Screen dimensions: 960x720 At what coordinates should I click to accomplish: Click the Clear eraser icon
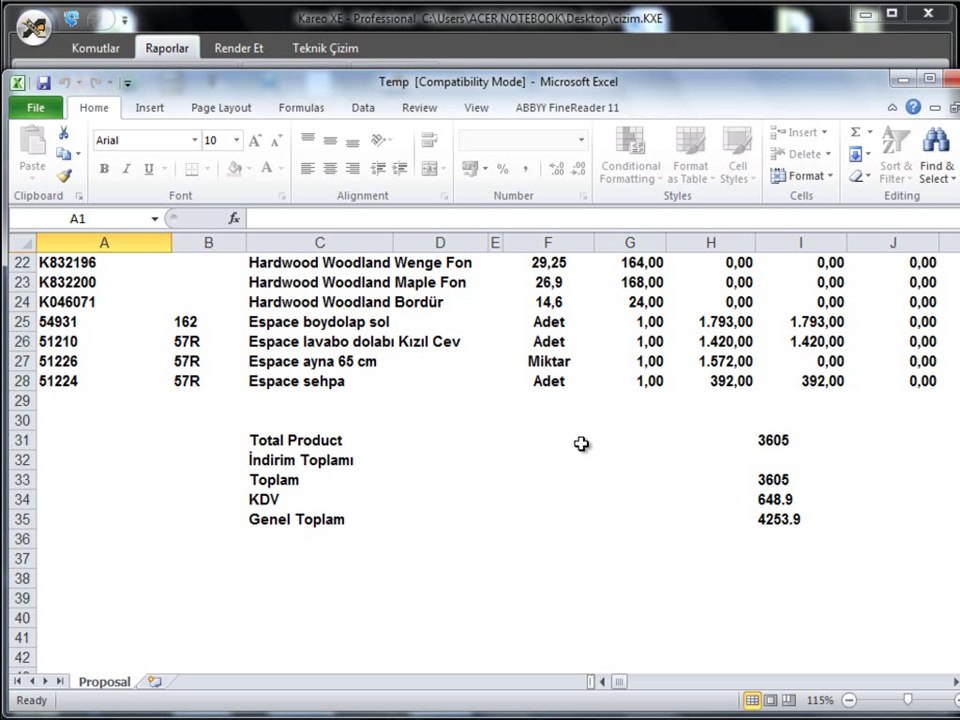click(856, 176)
